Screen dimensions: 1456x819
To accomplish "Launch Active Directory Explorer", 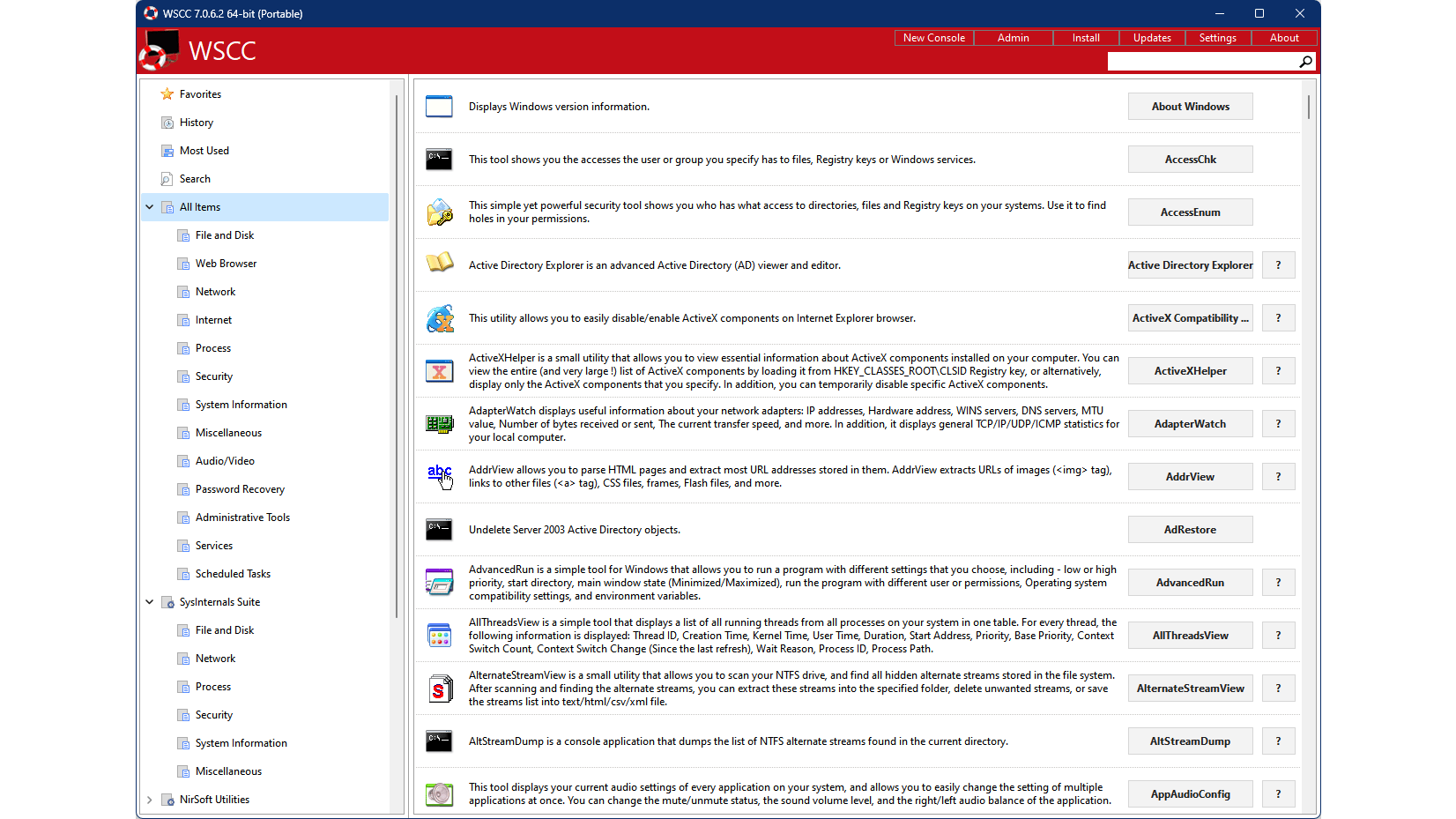I will coord(1190,265).
